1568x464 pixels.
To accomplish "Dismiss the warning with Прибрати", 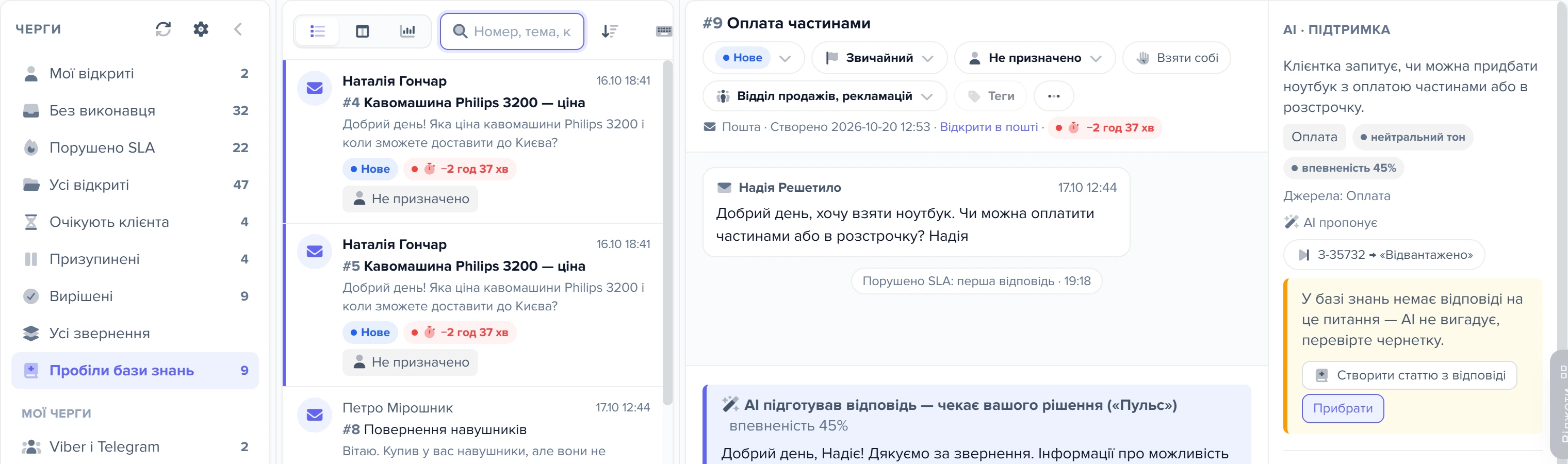I will pyautogui.click(x=1343, y=409).
